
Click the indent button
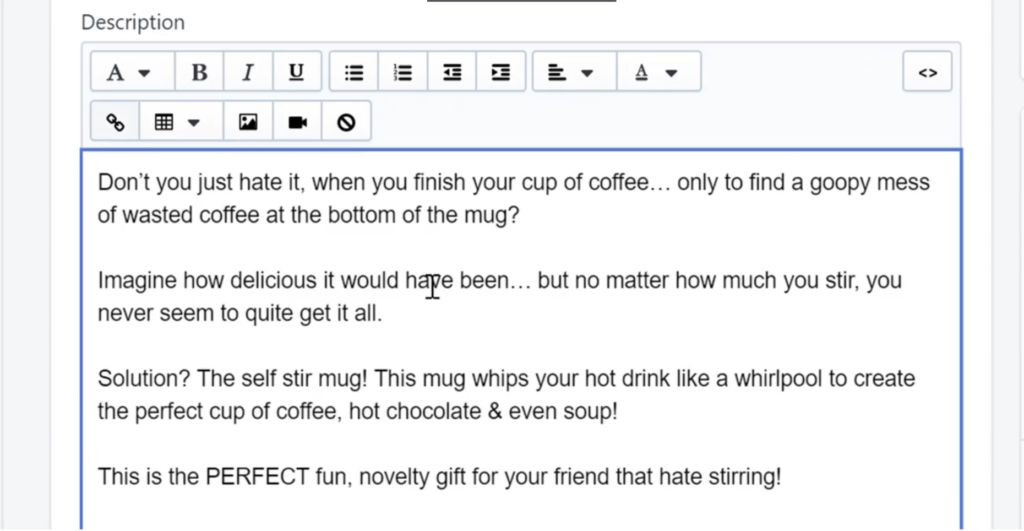pos(501,72)
